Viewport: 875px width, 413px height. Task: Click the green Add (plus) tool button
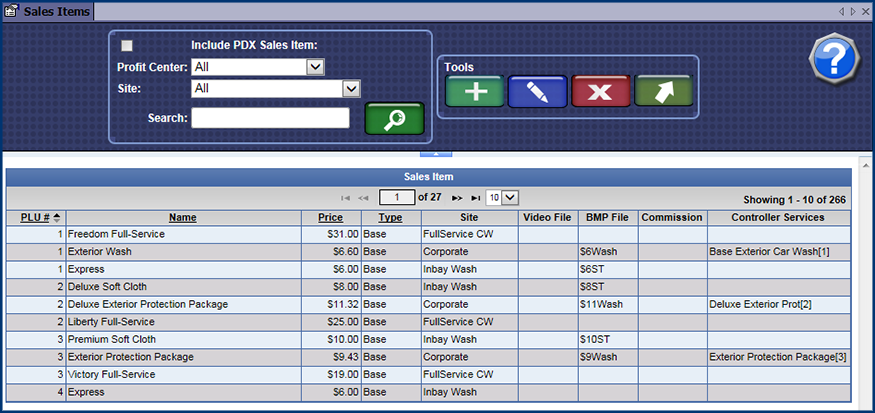point(475,91)
